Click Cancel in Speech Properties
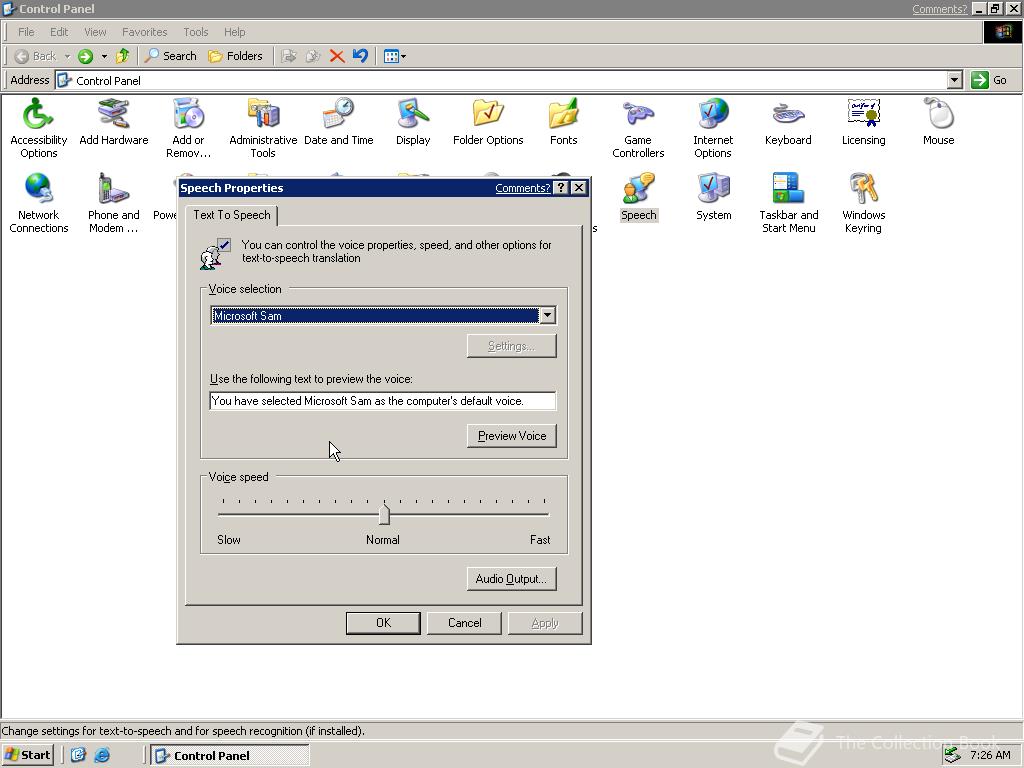Screen dimensions: 1024x768 [464, 623]
